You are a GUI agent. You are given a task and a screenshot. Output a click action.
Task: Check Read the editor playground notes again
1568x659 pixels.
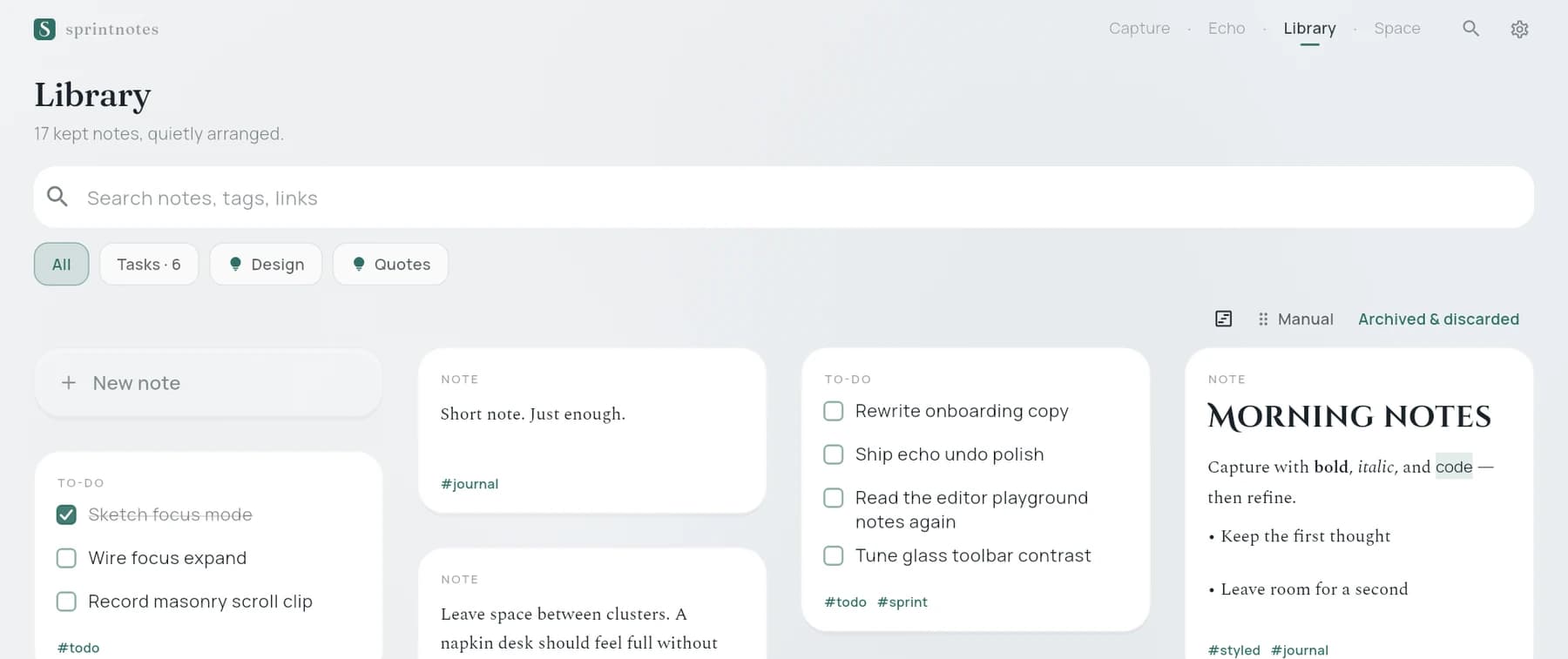click(834, 498)
